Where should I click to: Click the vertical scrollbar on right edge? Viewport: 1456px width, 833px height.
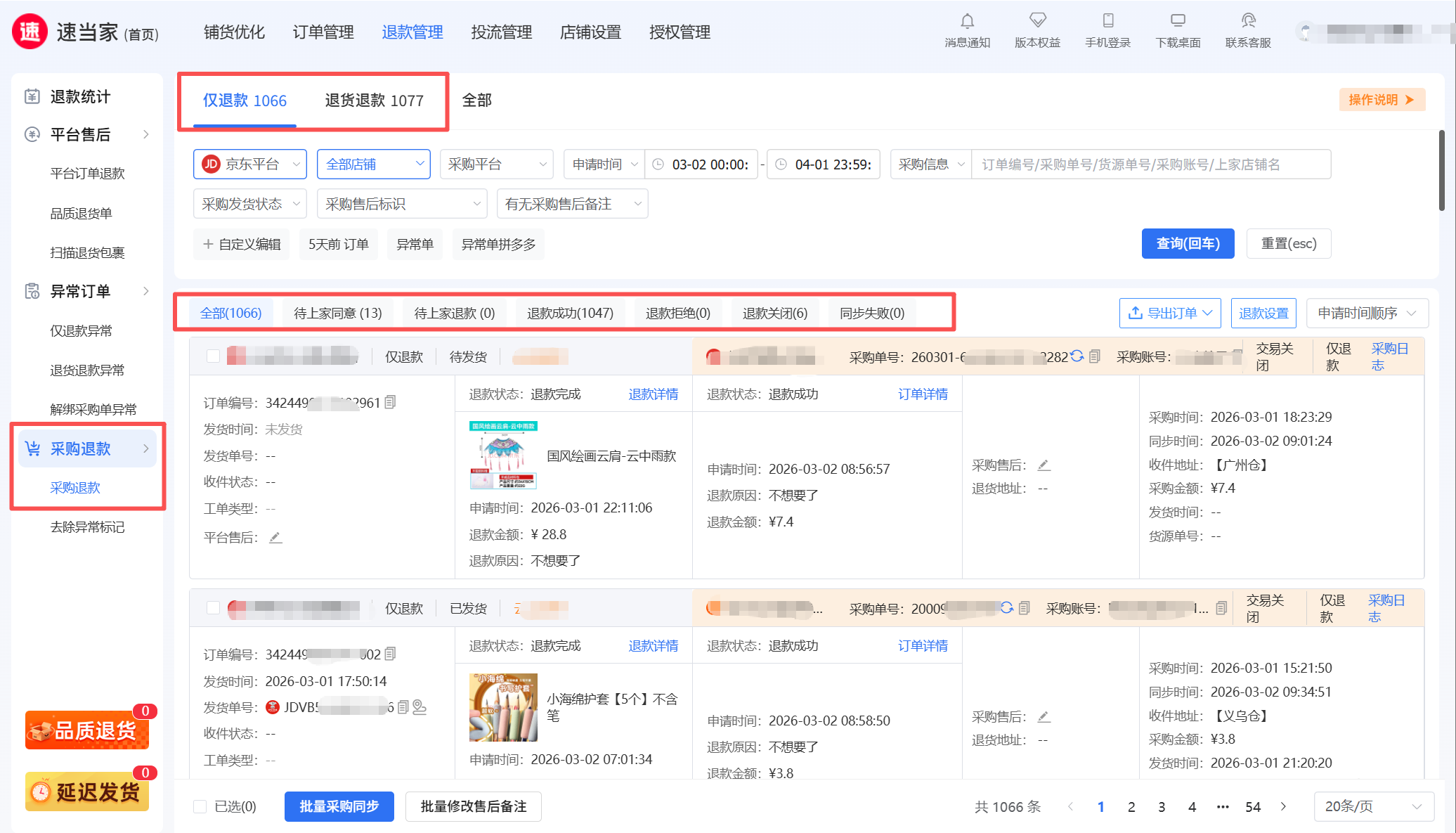pos(1441,171)
